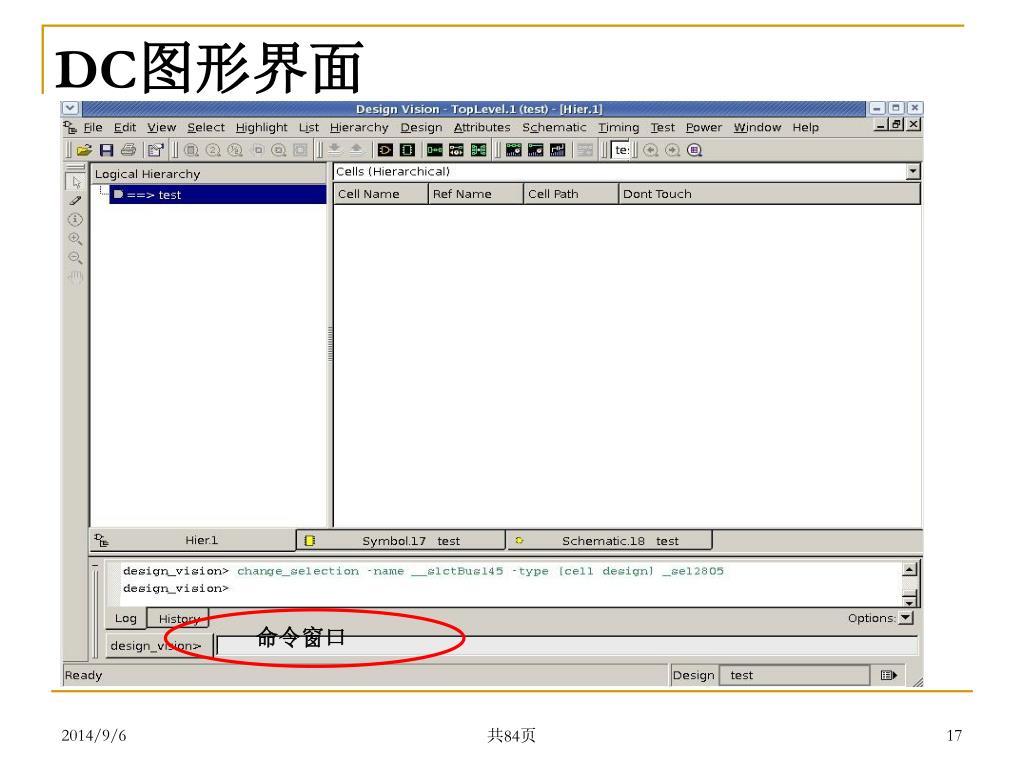Open the window menu arrow at title bar left
The height and width of the screenshot is (768, 1024).
point(71,108)
